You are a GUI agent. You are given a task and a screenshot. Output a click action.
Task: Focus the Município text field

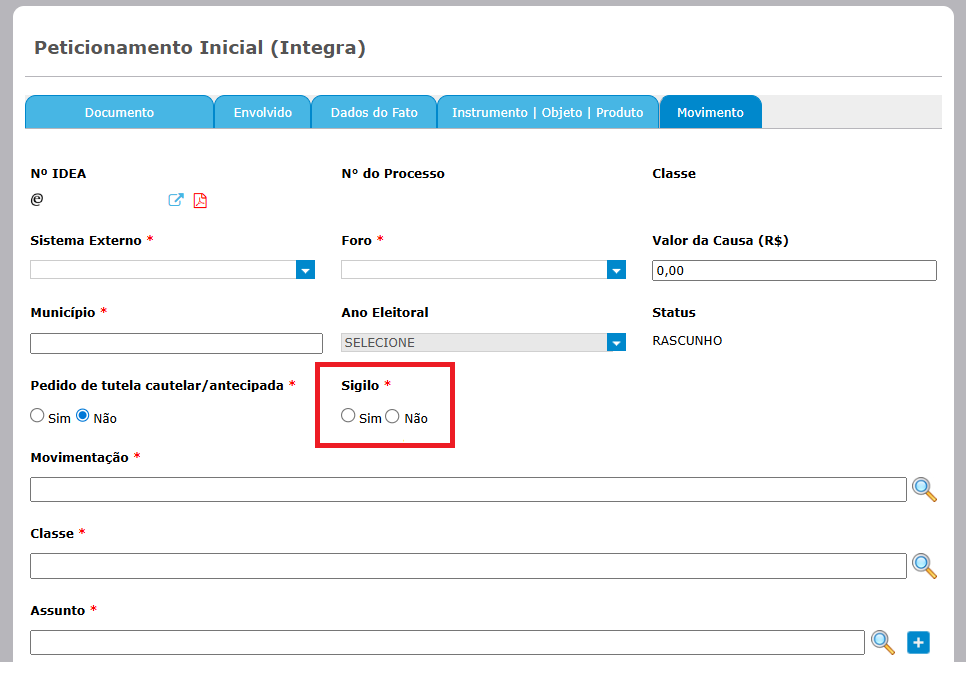coord(176,344)
